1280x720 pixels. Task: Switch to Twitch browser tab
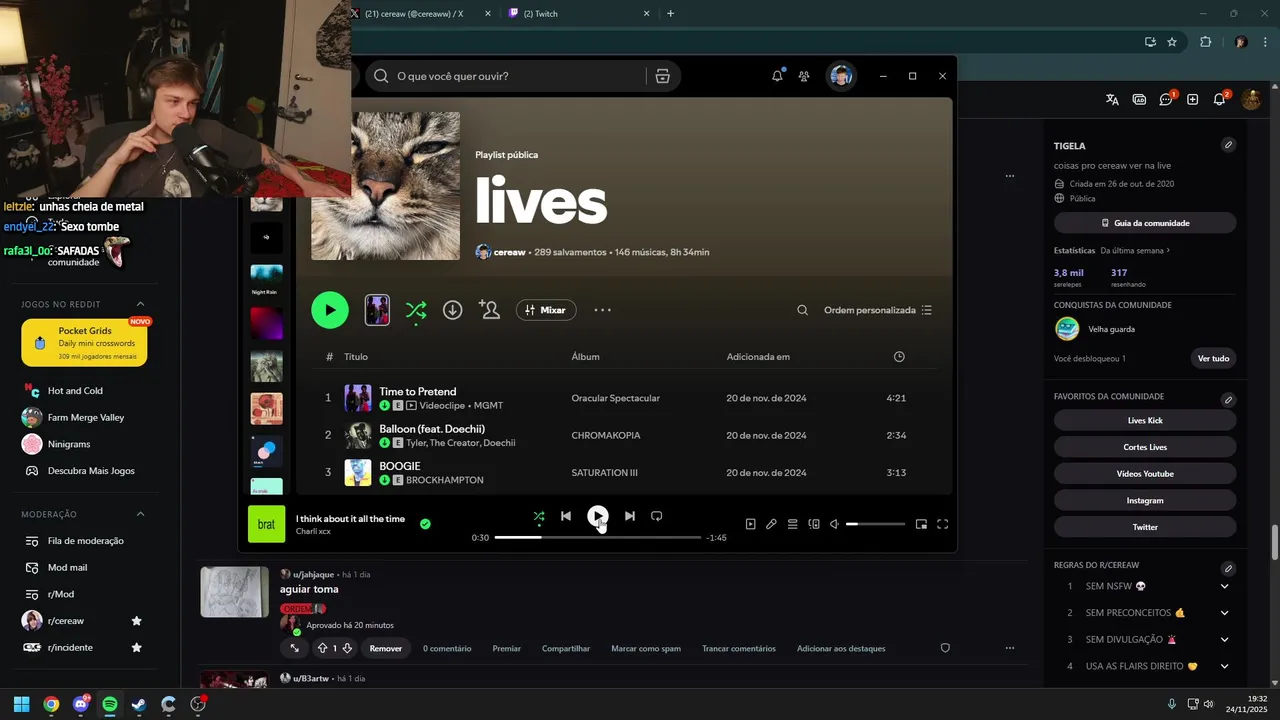tap(578, 14)
